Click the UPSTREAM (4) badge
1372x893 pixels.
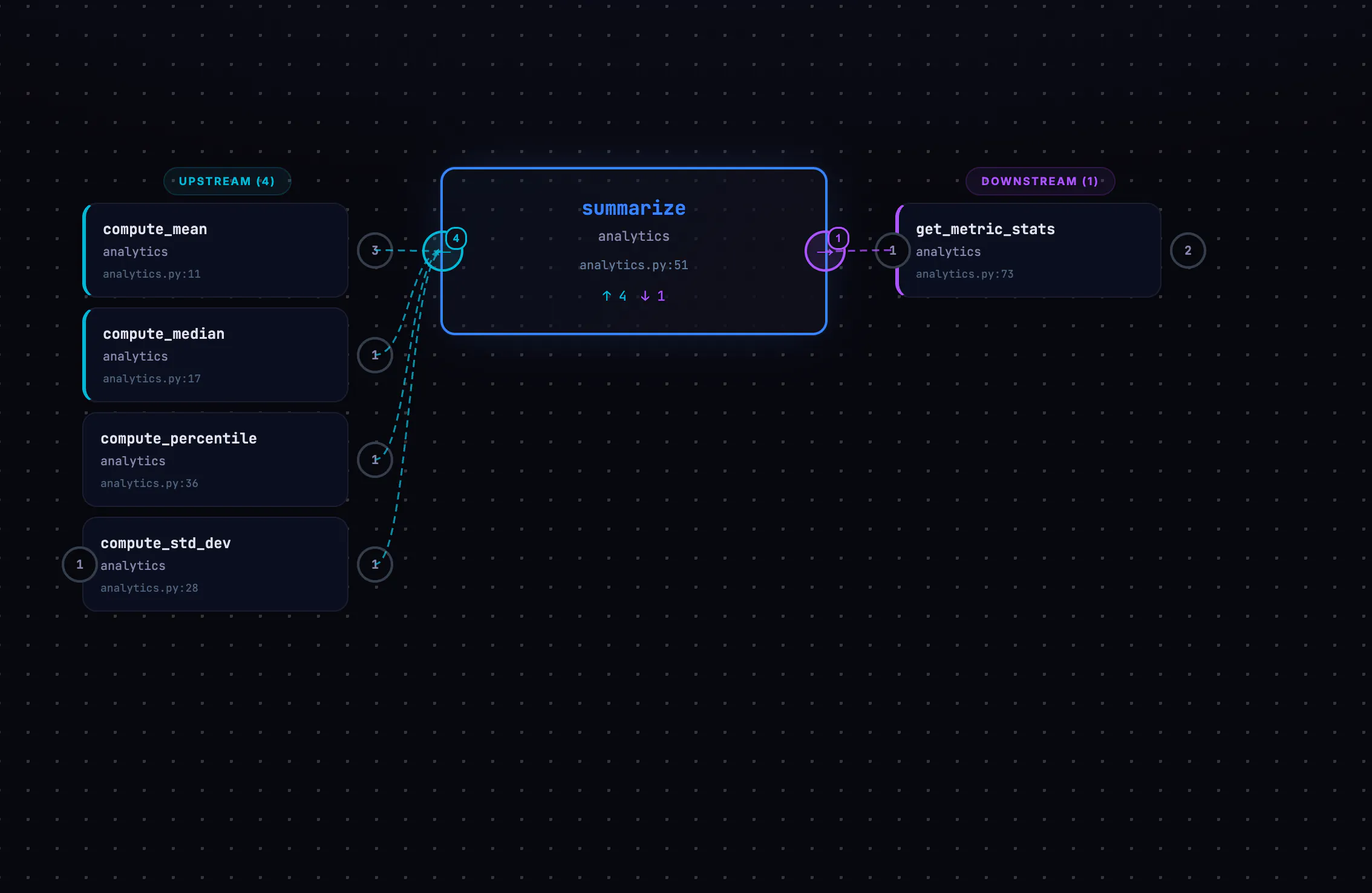pyautogui.click(x=227, y=181)
